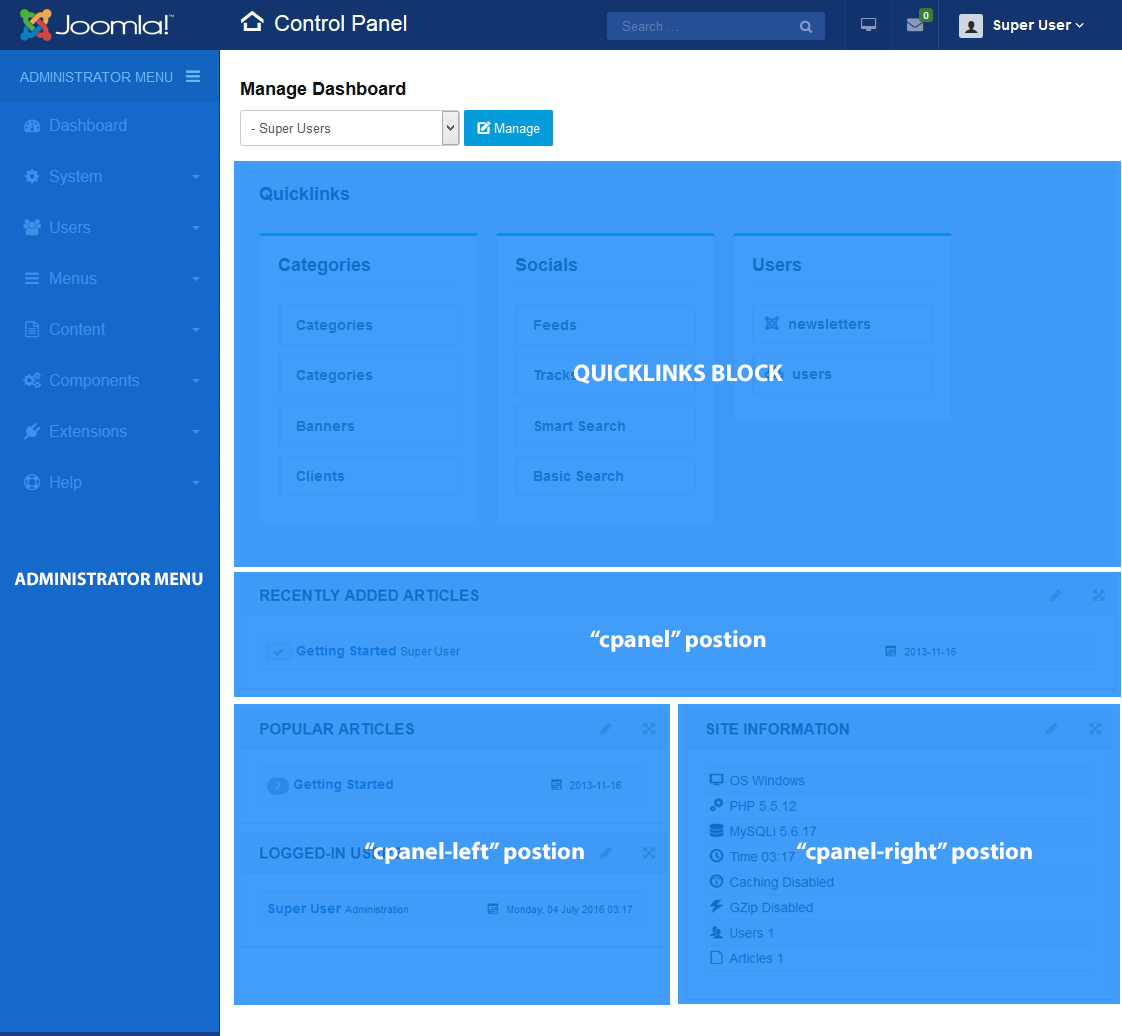Expand the Site Information panel
The image size is (1122, 1036).
point(1095,729)
